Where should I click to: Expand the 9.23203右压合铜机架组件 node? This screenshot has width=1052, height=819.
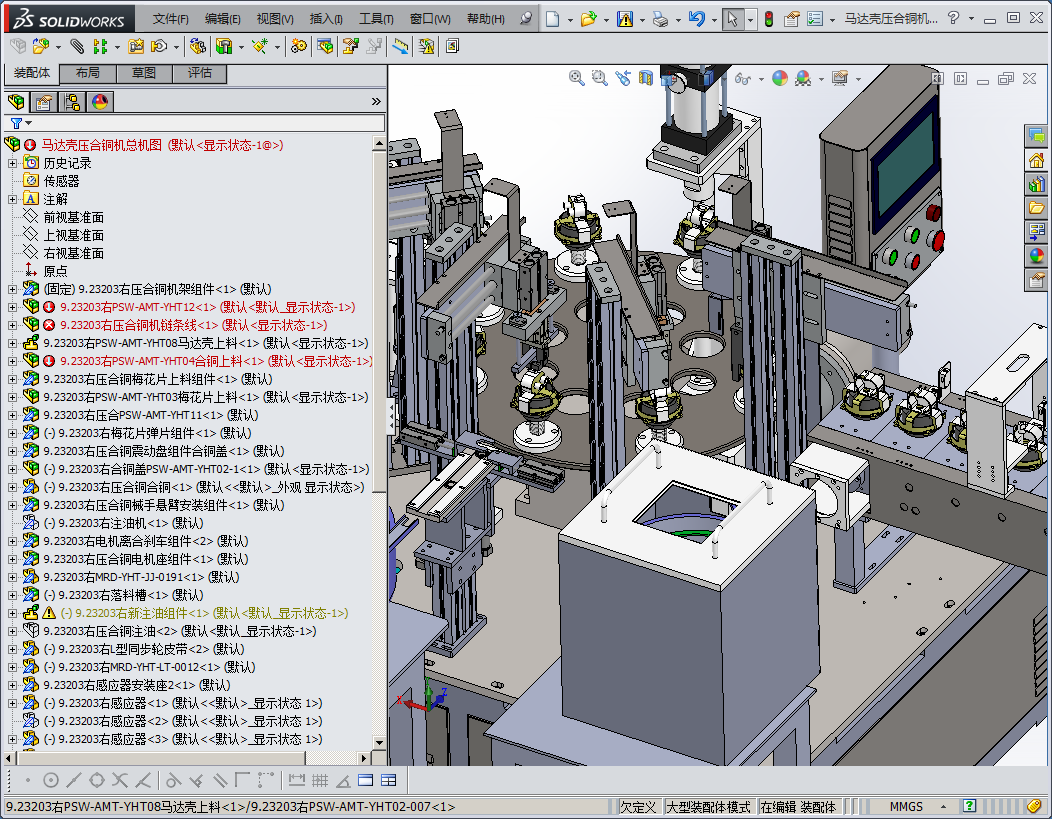tap(12, 289)
